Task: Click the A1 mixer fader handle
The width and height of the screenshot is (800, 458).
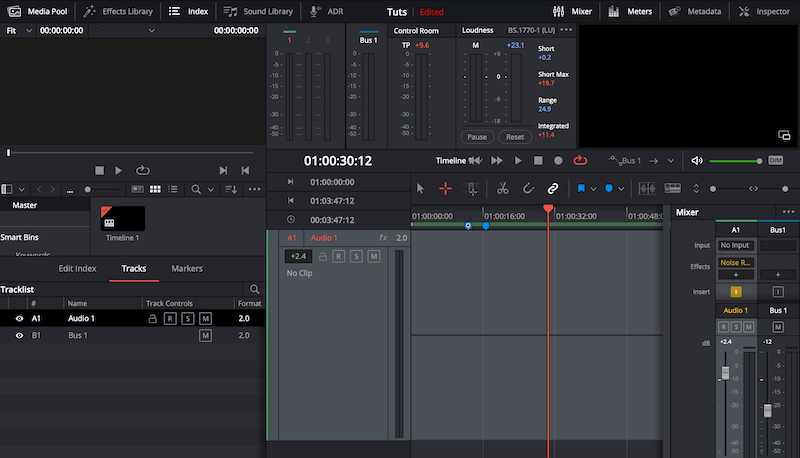Action: point(724,373)
